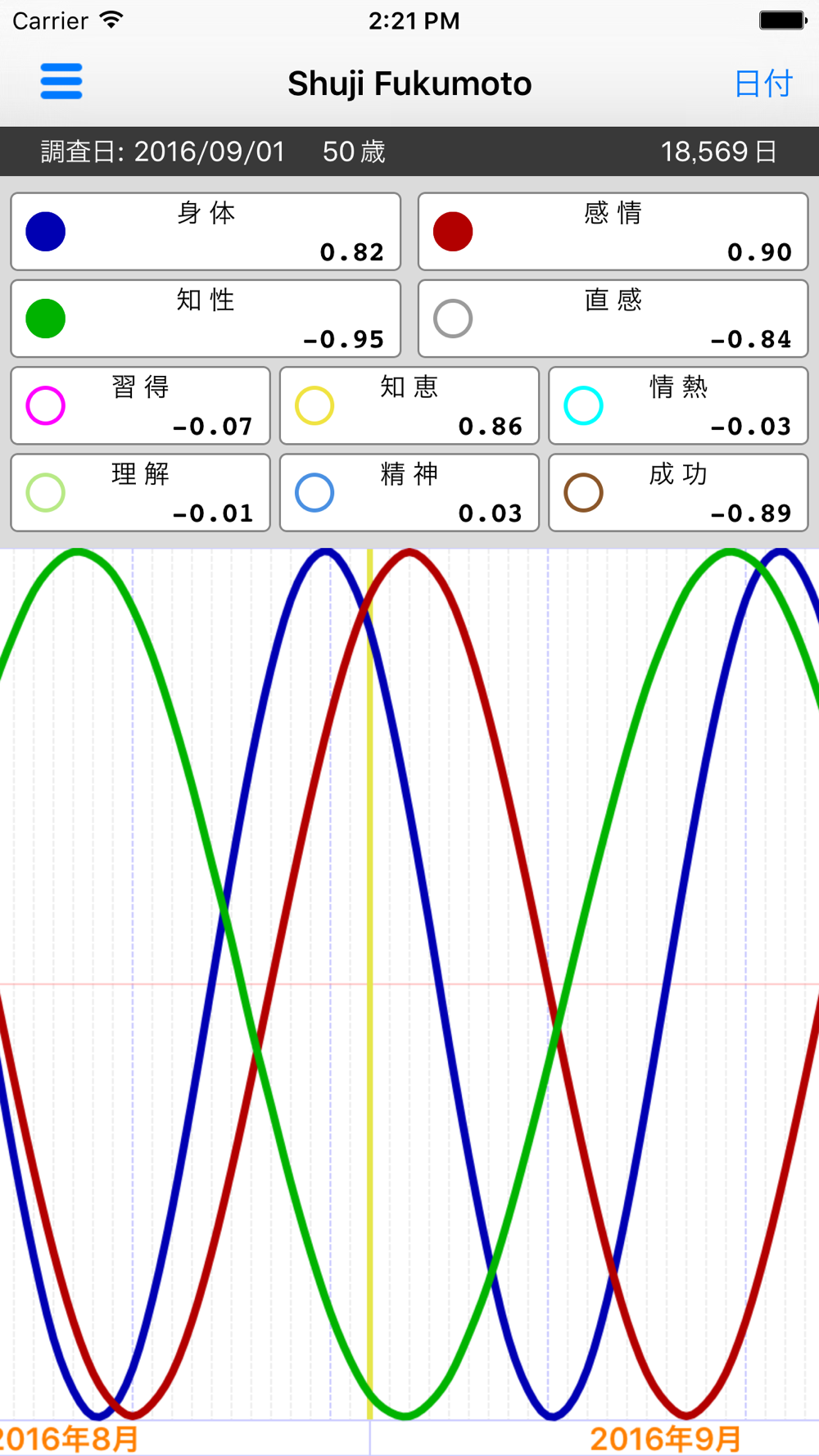Tap the 習得 label text
The image size is (819, 1456).
coord(140,387)
